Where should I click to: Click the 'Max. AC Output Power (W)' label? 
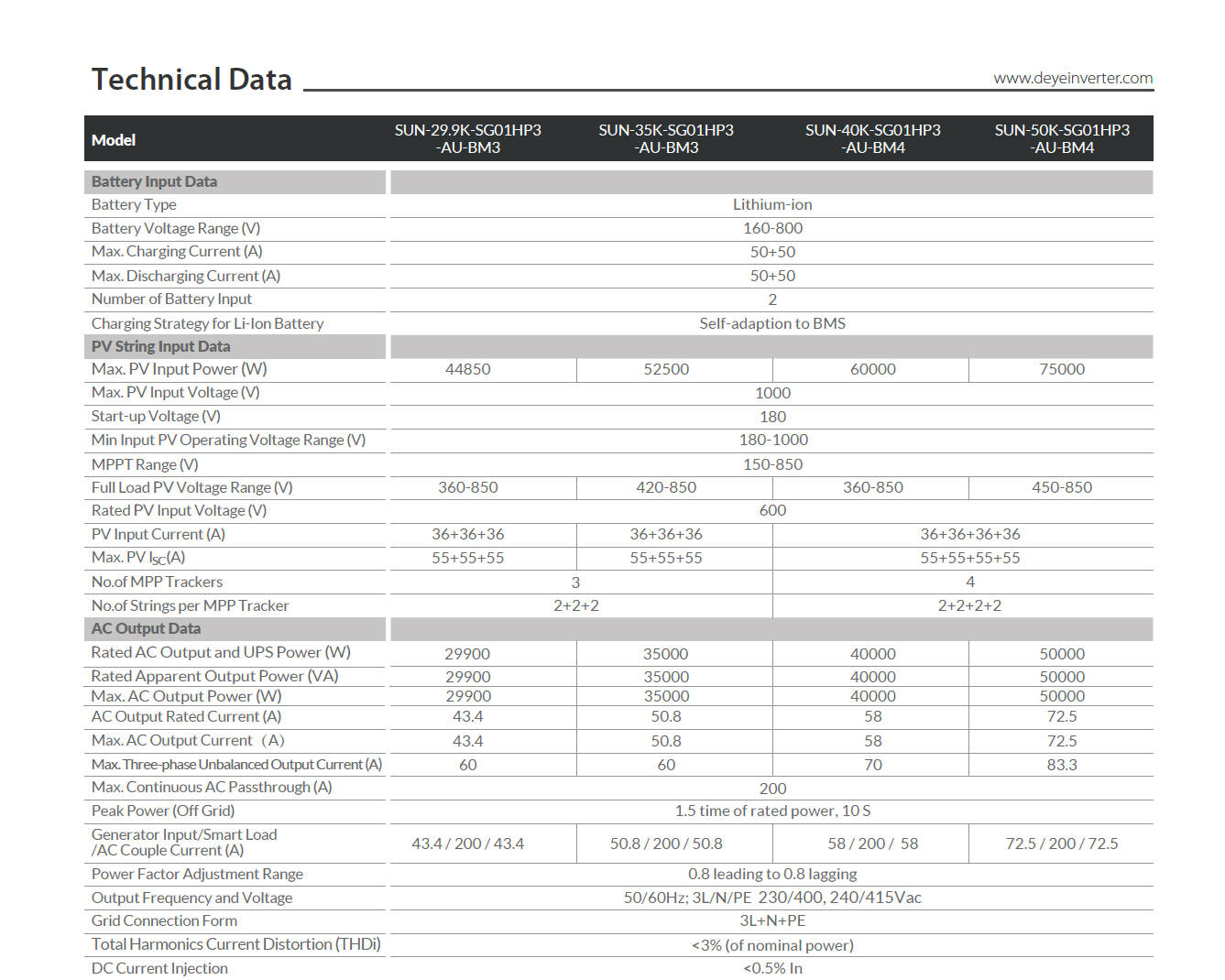coord(187,696)
